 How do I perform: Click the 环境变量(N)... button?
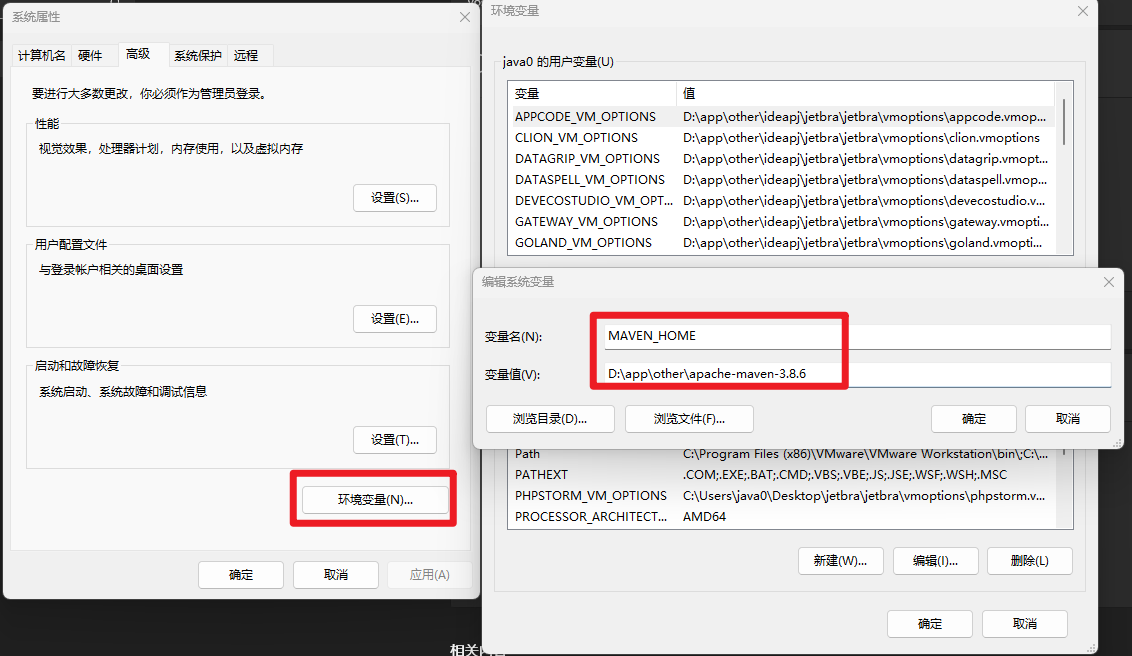pyautogui.click(x=375, y=500)
